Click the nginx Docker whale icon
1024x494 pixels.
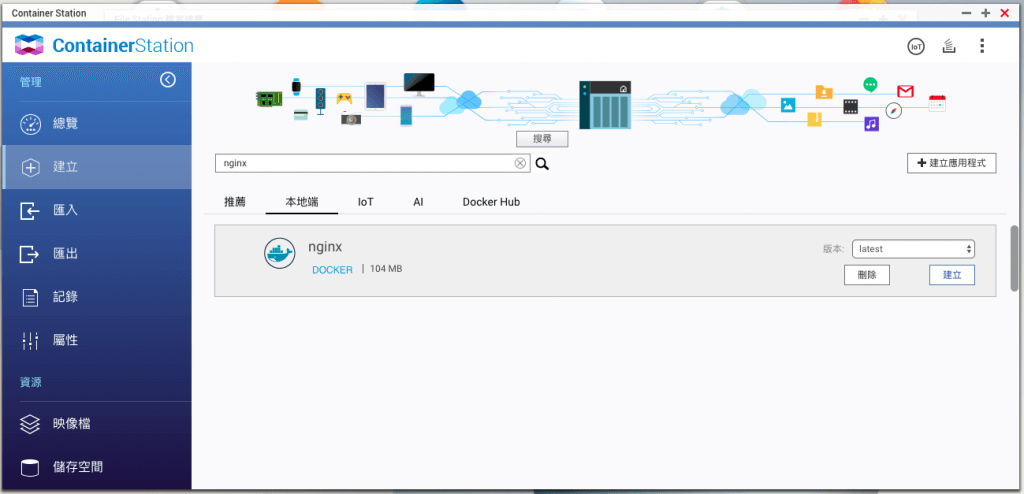(x=280, y=254)
